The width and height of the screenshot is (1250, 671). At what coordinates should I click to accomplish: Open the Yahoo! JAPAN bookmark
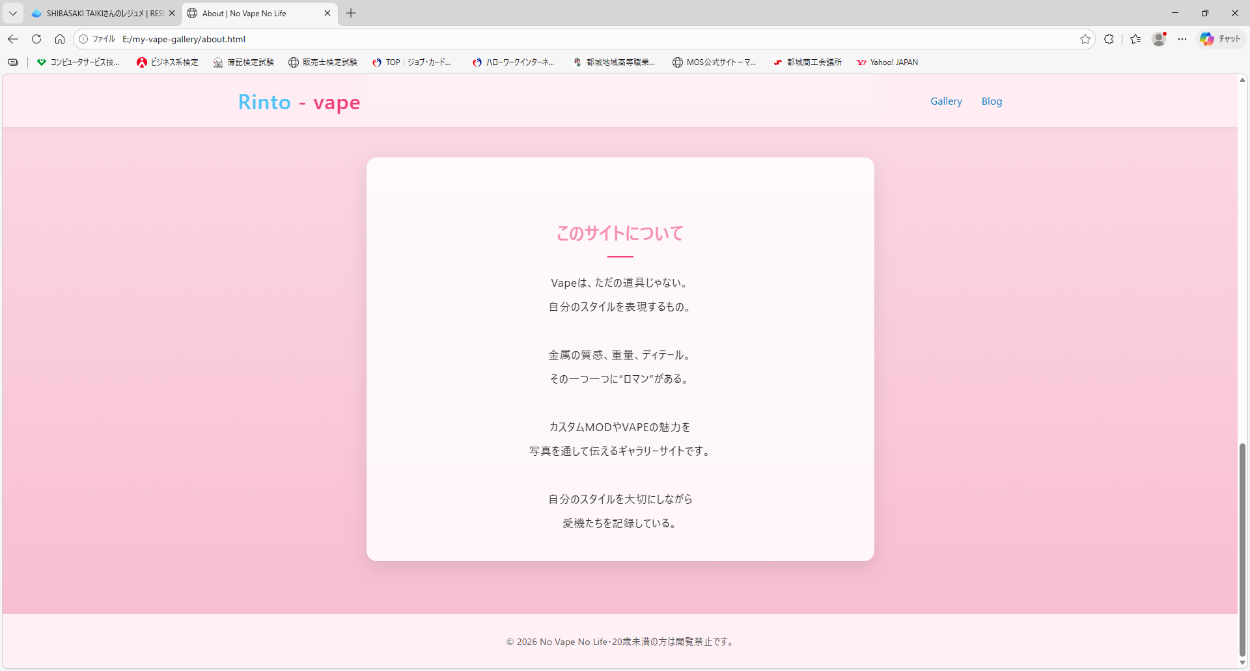coord(887,62)
